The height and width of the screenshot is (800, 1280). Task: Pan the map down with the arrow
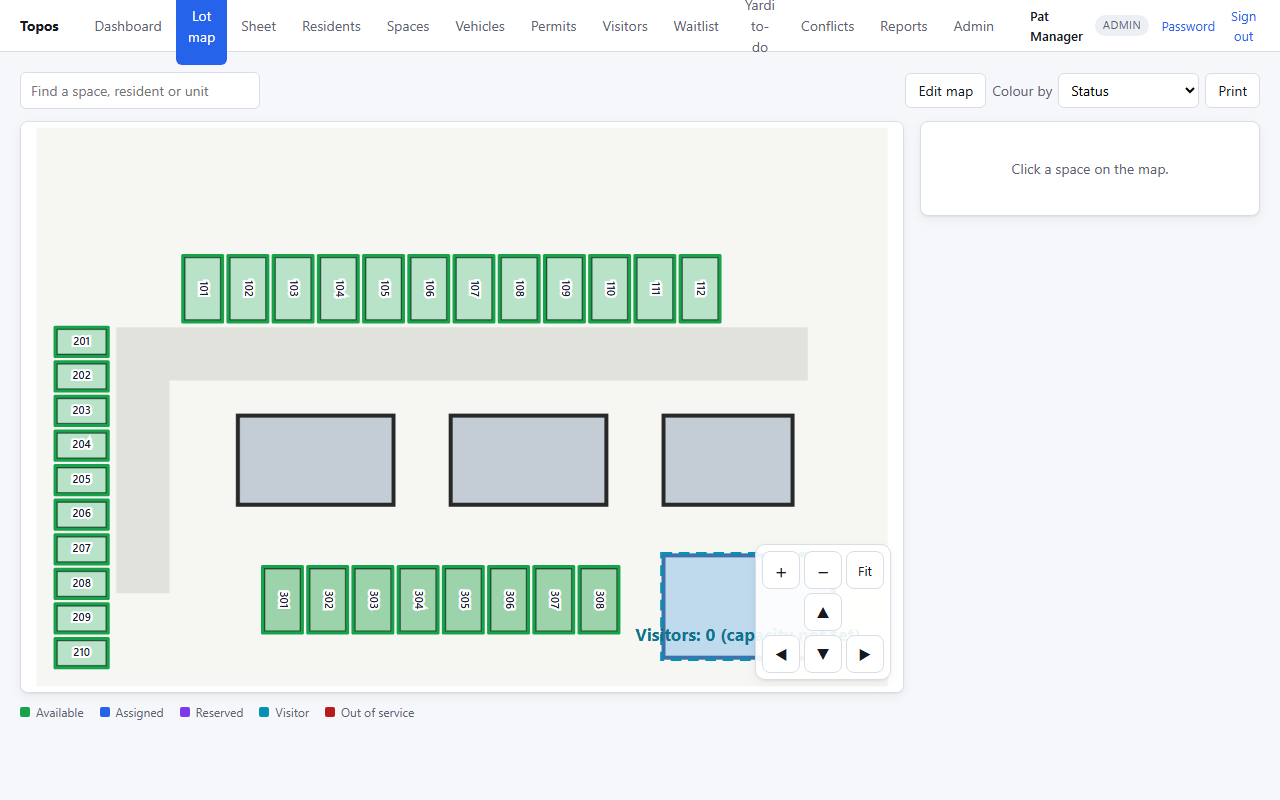coord(823,654)
